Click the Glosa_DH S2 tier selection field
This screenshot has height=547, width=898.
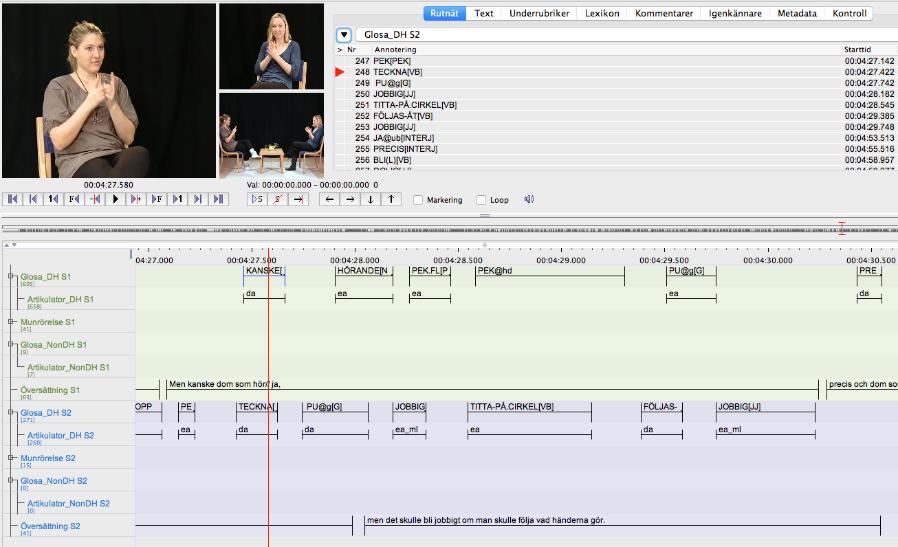click(627, 35)
